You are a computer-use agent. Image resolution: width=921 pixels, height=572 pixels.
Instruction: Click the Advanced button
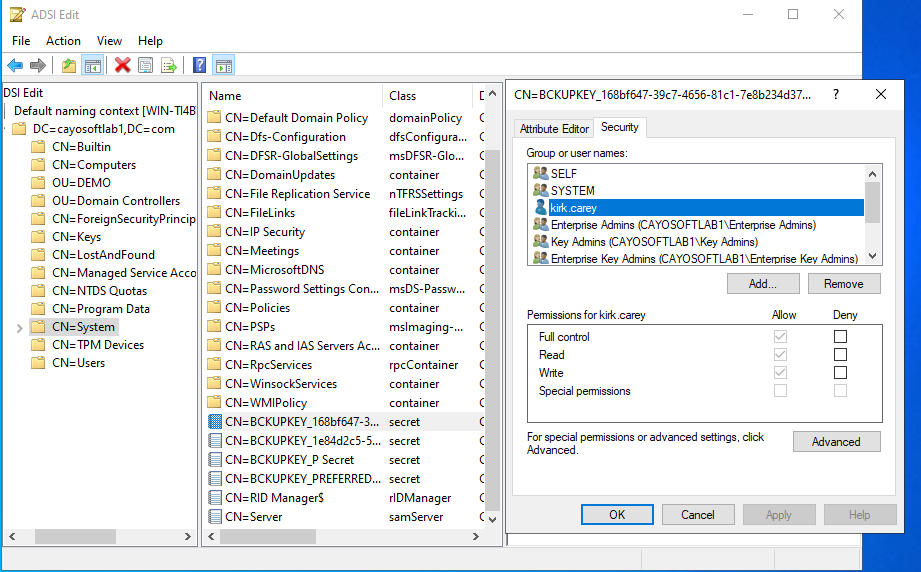(836, 442)
